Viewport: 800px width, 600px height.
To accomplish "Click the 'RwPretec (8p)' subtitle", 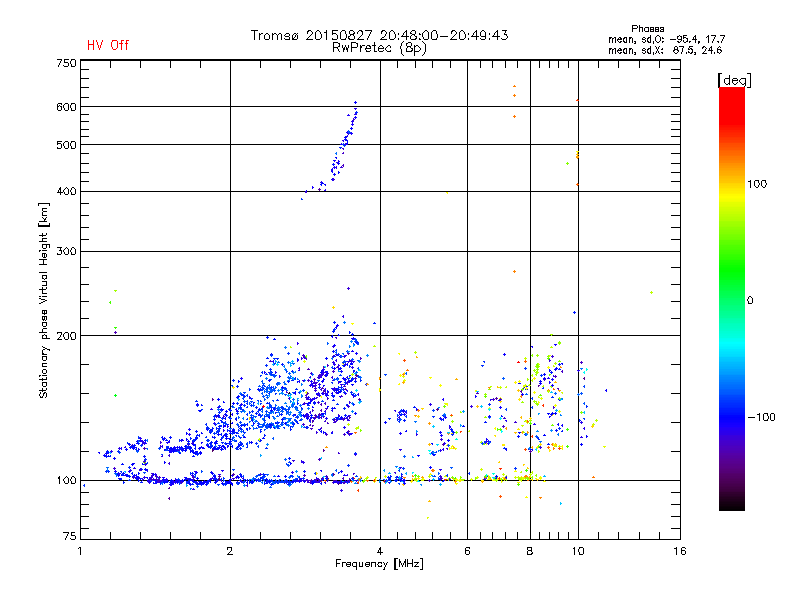I will click(379, 48).
